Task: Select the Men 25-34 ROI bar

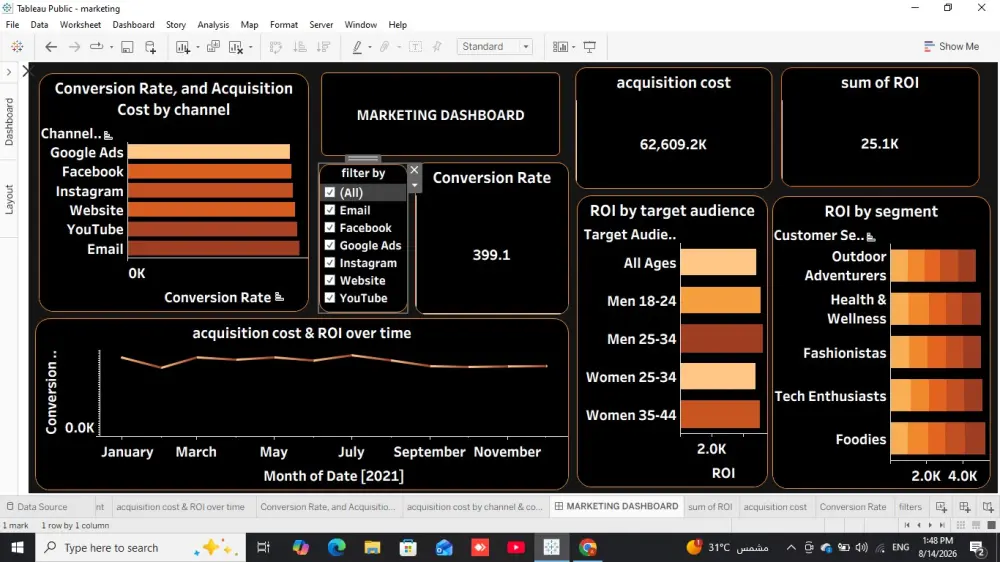Action: click(x=721, y=338)
